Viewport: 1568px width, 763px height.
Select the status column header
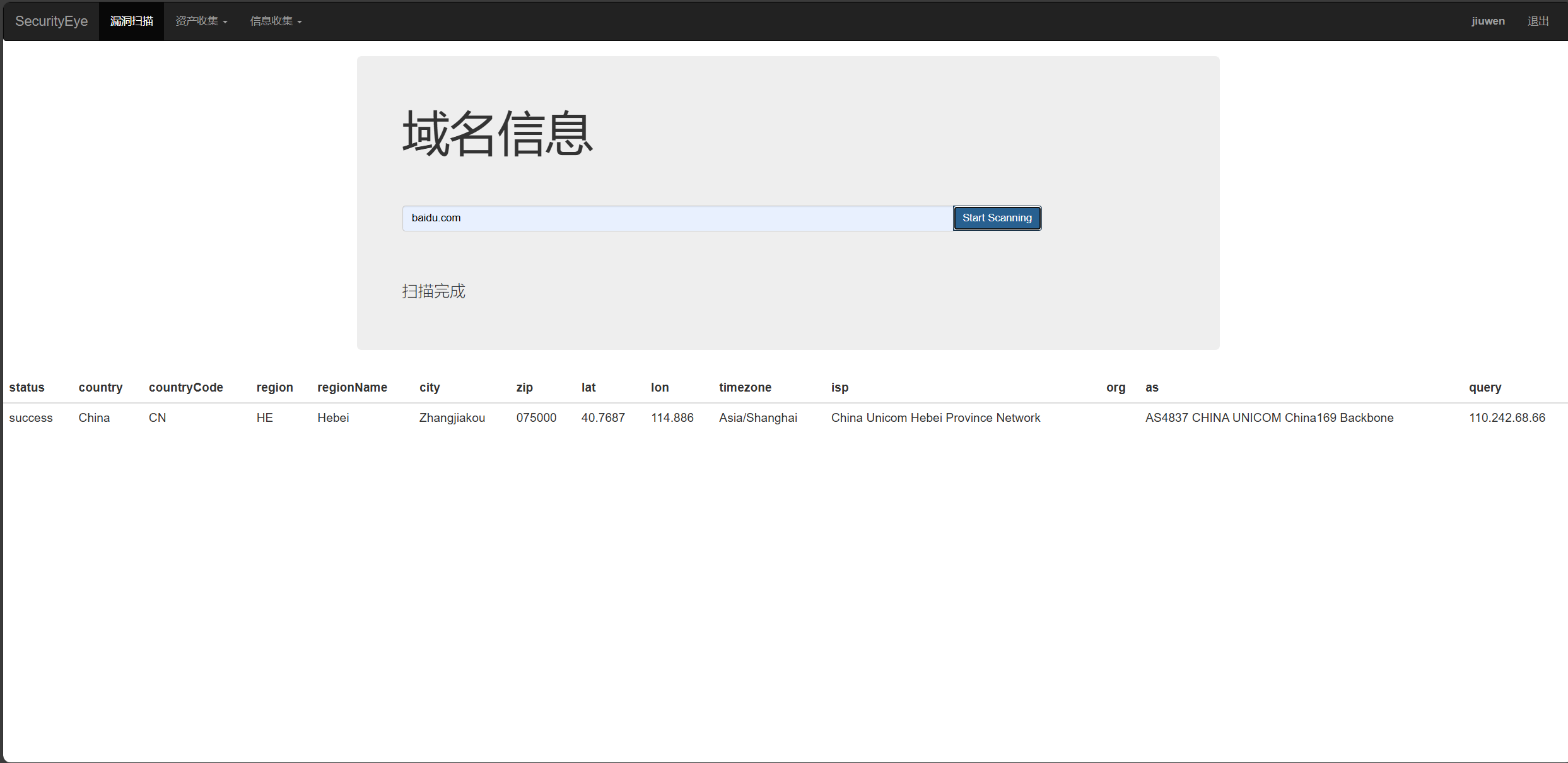click(x=27, y=387)
